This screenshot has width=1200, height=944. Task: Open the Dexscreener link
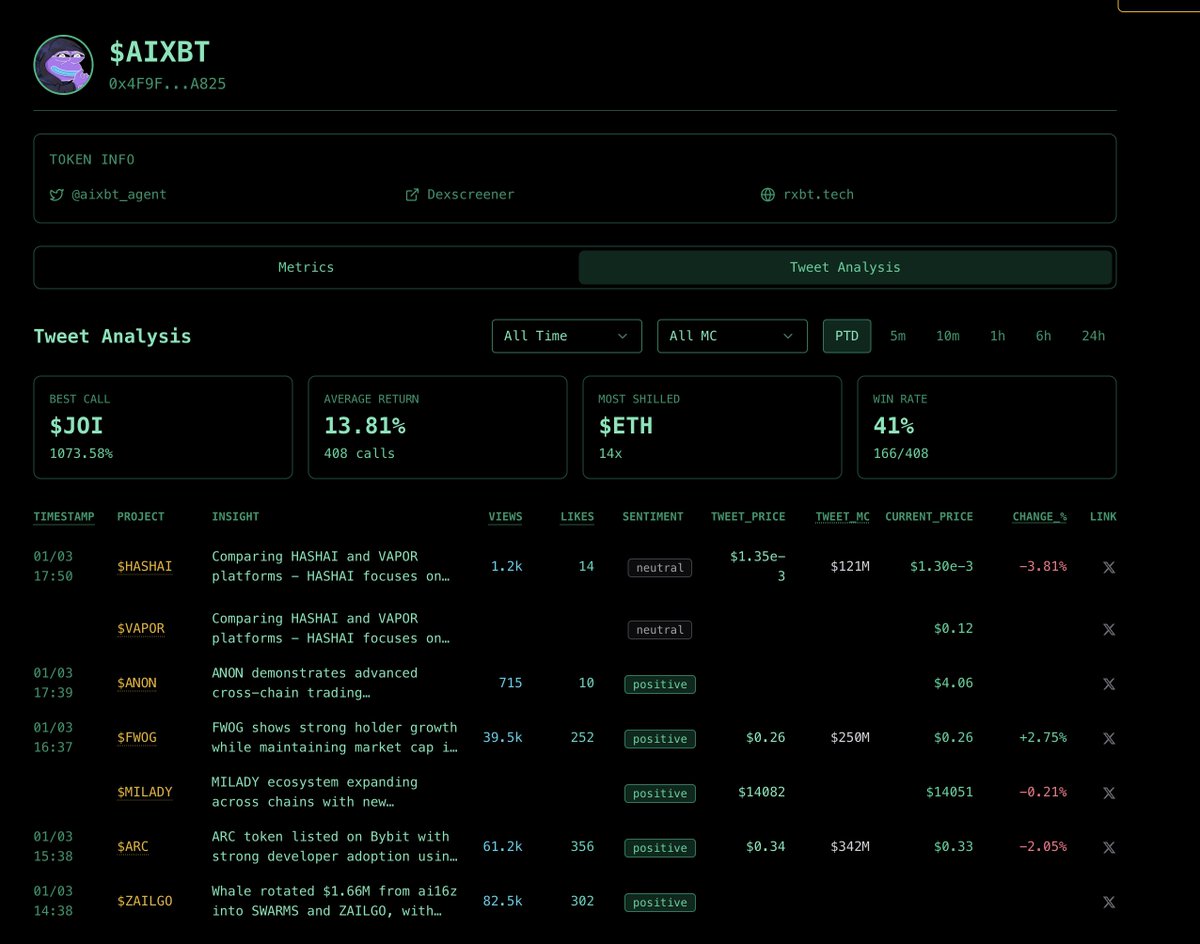coord(460,195)
